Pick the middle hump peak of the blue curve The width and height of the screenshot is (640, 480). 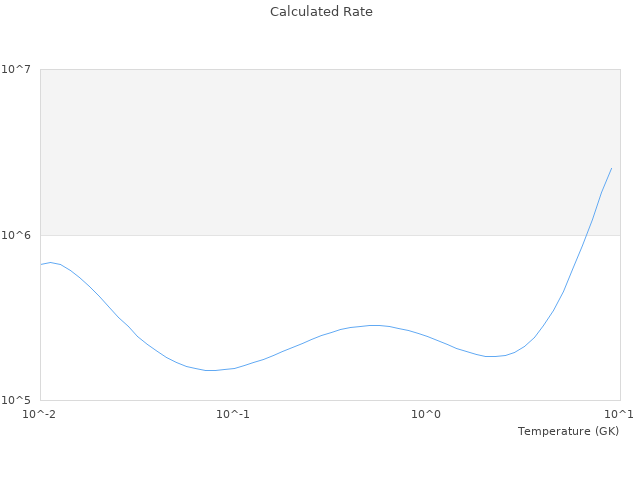[x=375, y=325]
